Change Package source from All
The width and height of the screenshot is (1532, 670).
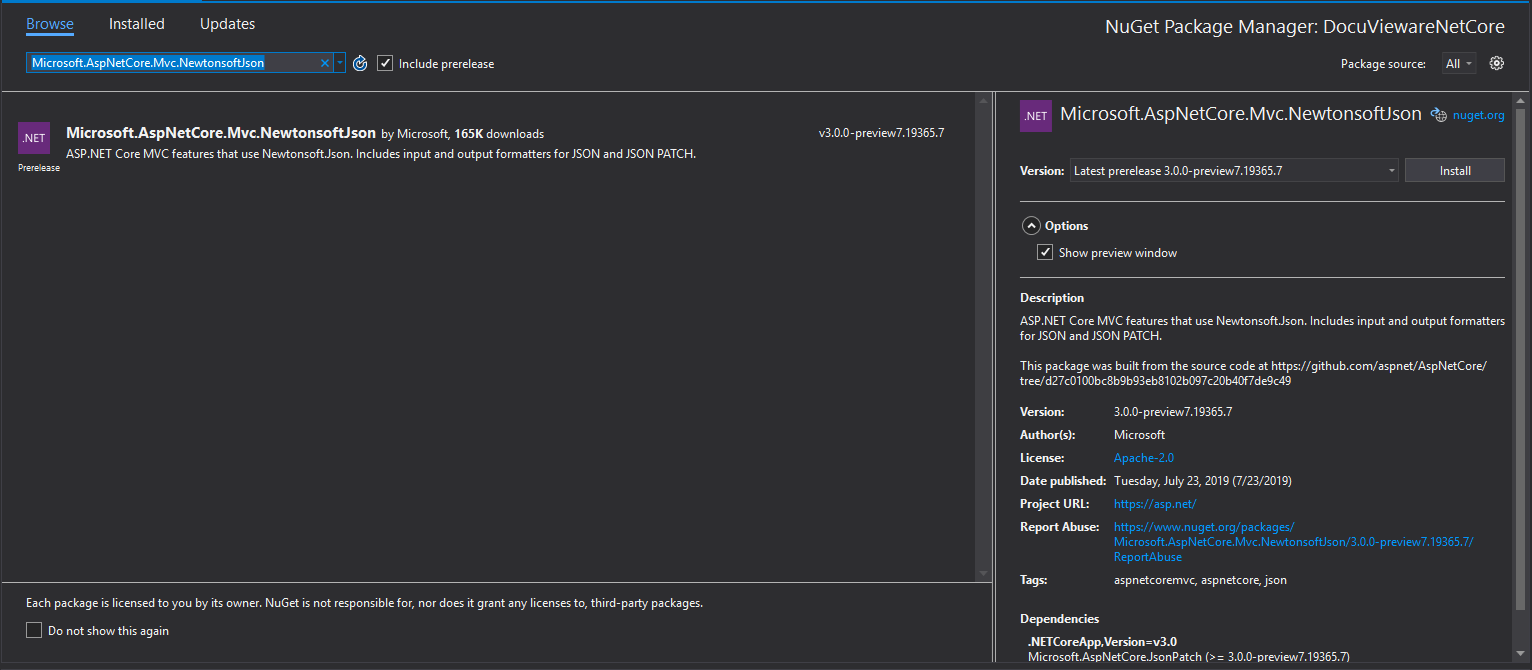(1459, 62)
